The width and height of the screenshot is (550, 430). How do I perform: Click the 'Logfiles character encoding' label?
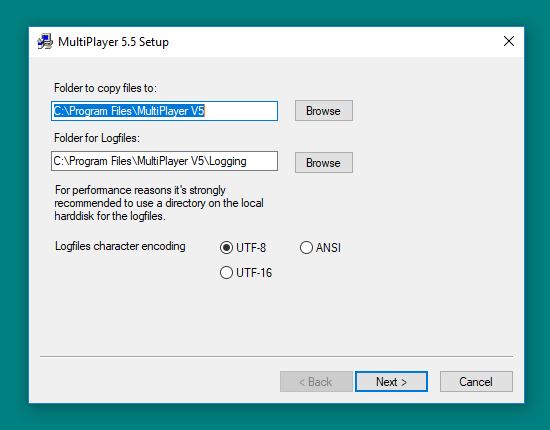120,246
